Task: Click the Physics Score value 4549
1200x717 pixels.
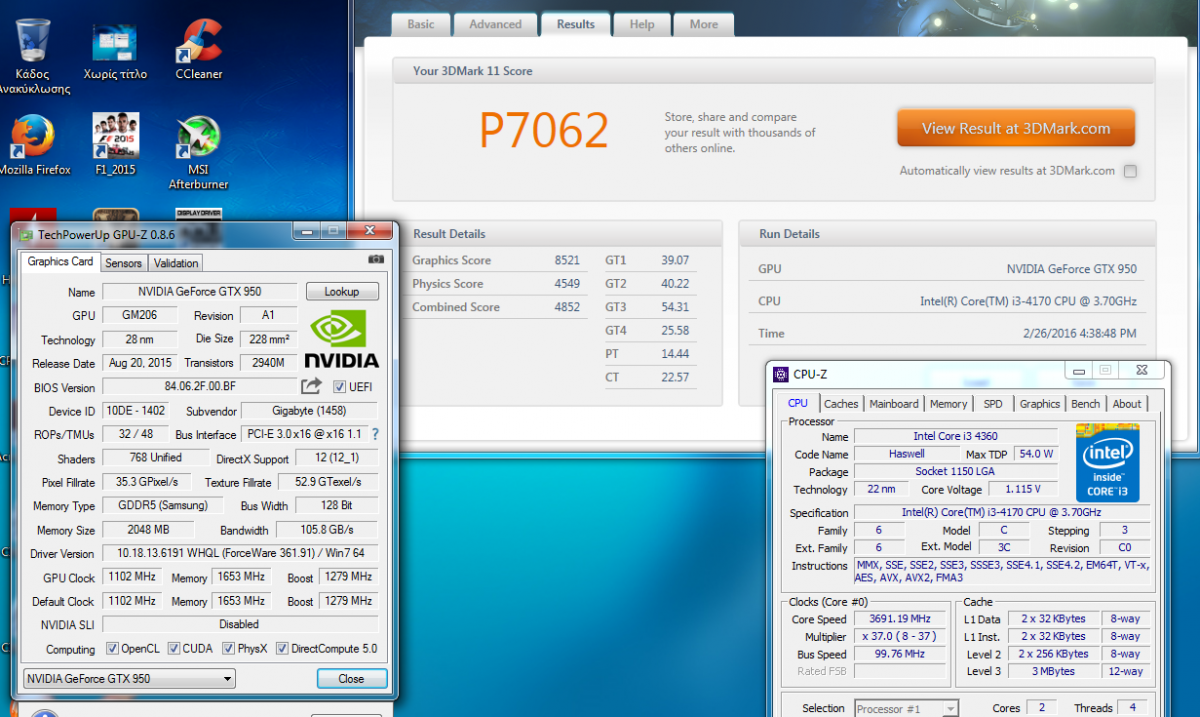Action: (567, 284)
